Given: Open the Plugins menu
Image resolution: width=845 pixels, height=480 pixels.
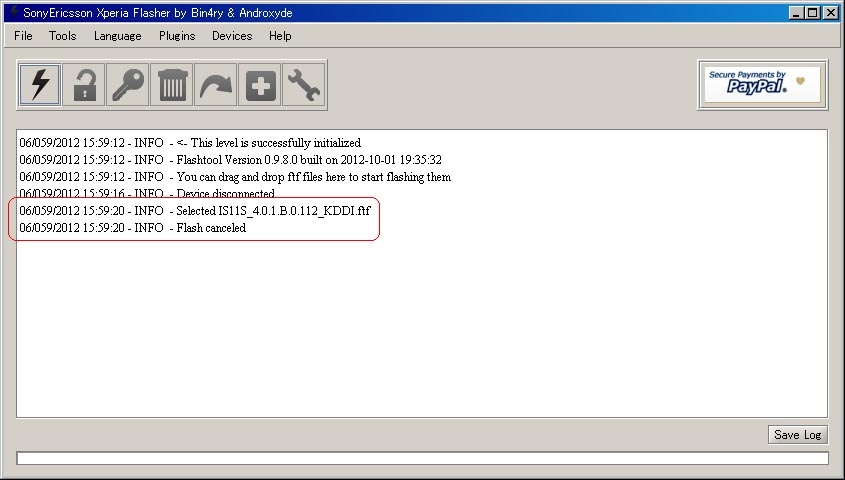Looking at the screenshot, I should 177,36.
